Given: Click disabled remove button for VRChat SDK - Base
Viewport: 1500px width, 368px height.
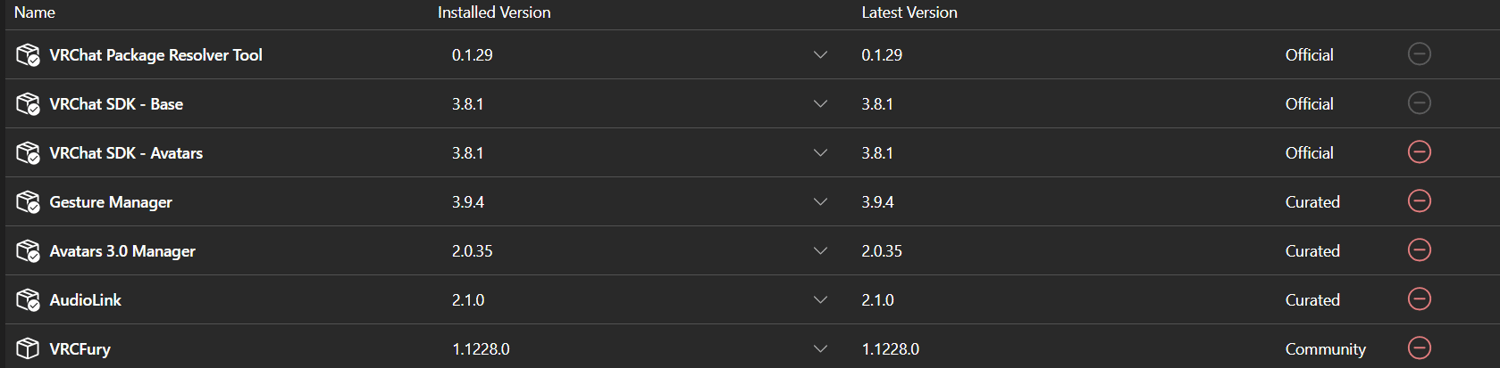Looking at the screenshot, I should click(1419, 103).
